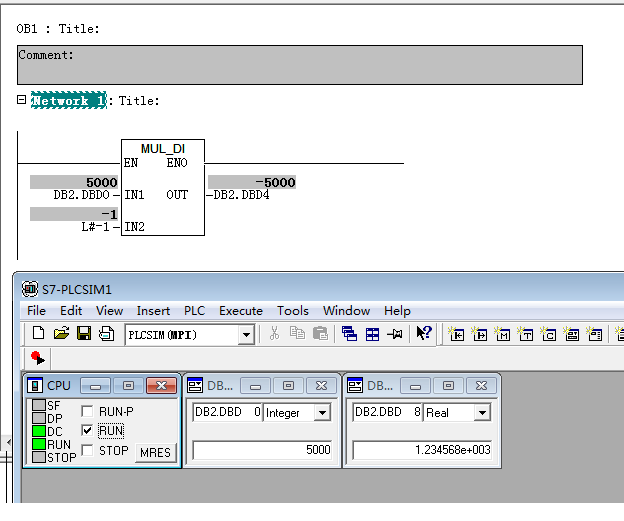Uncheck the RUN checkbox in CPU panel
This screenshot has height=521, width=624.
pos(87,430)
